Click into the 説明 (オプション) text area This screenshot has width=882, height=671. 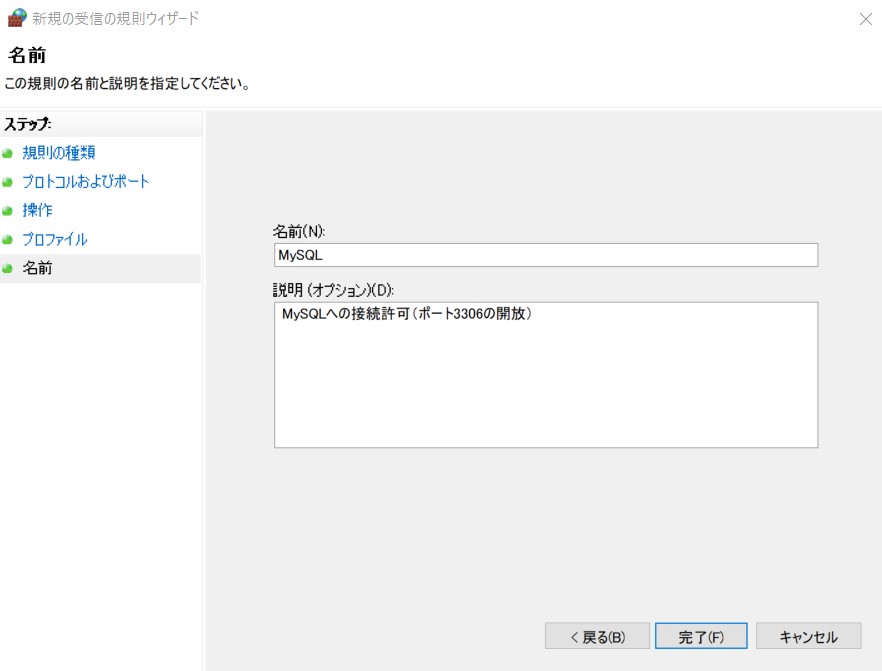click(546, 375)
